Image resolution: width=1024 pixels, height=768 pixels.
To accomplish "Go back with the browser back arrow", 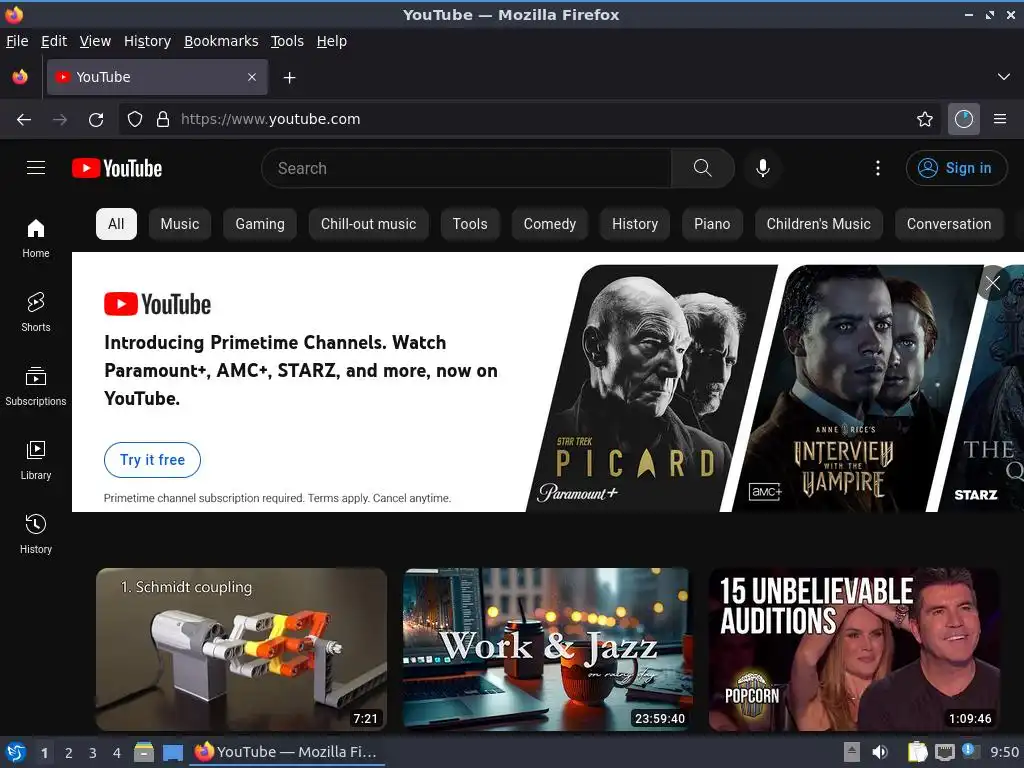I will pyautogui.click(x=24, y=119).
